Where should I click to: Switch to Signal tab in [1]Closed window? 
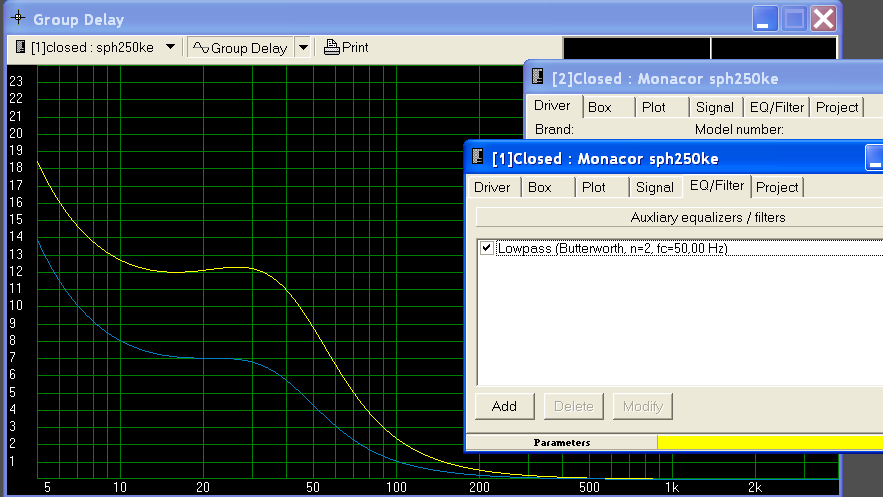[x=655, y=187]
